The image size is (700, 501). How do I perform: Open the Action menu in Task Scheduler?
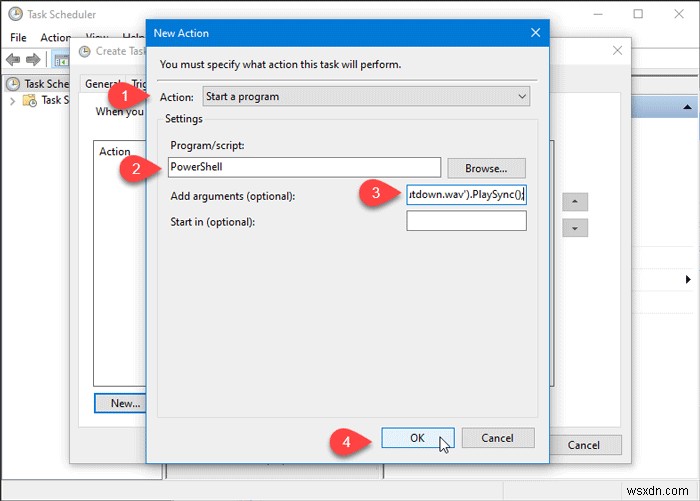[x=55, y=38]
